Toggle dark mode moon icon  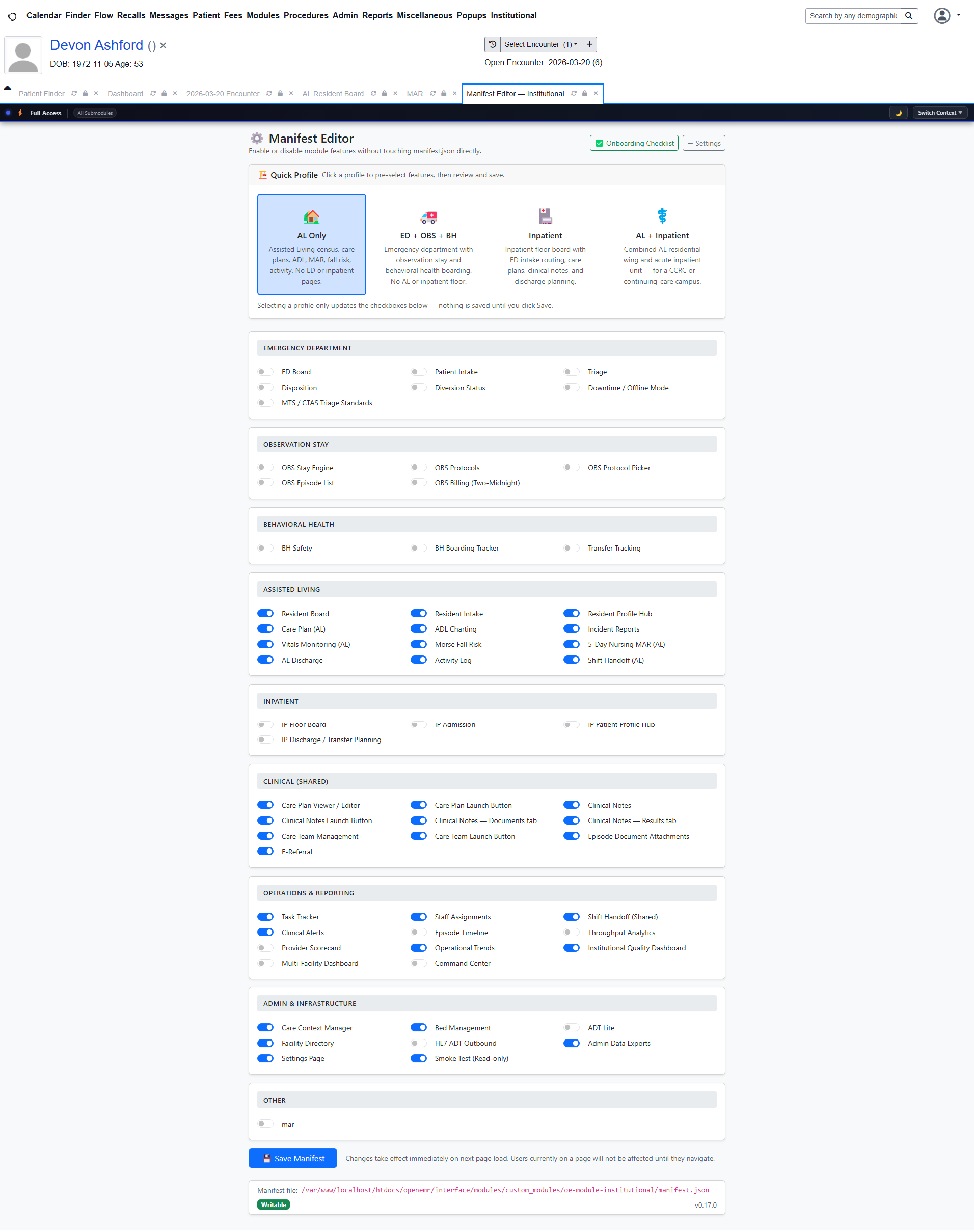[898, 113]
